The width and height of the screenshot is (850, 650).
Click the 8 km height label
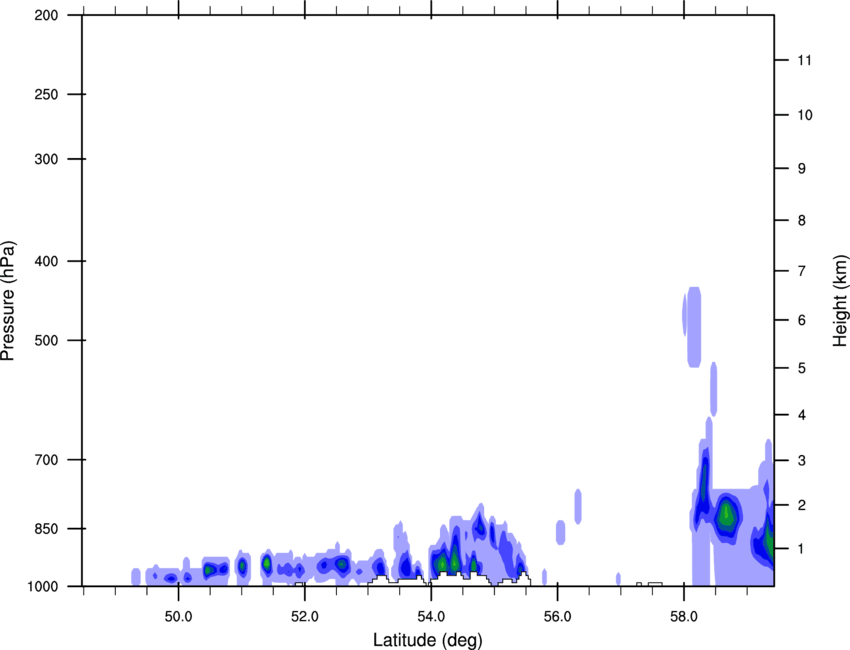point(802,221)
